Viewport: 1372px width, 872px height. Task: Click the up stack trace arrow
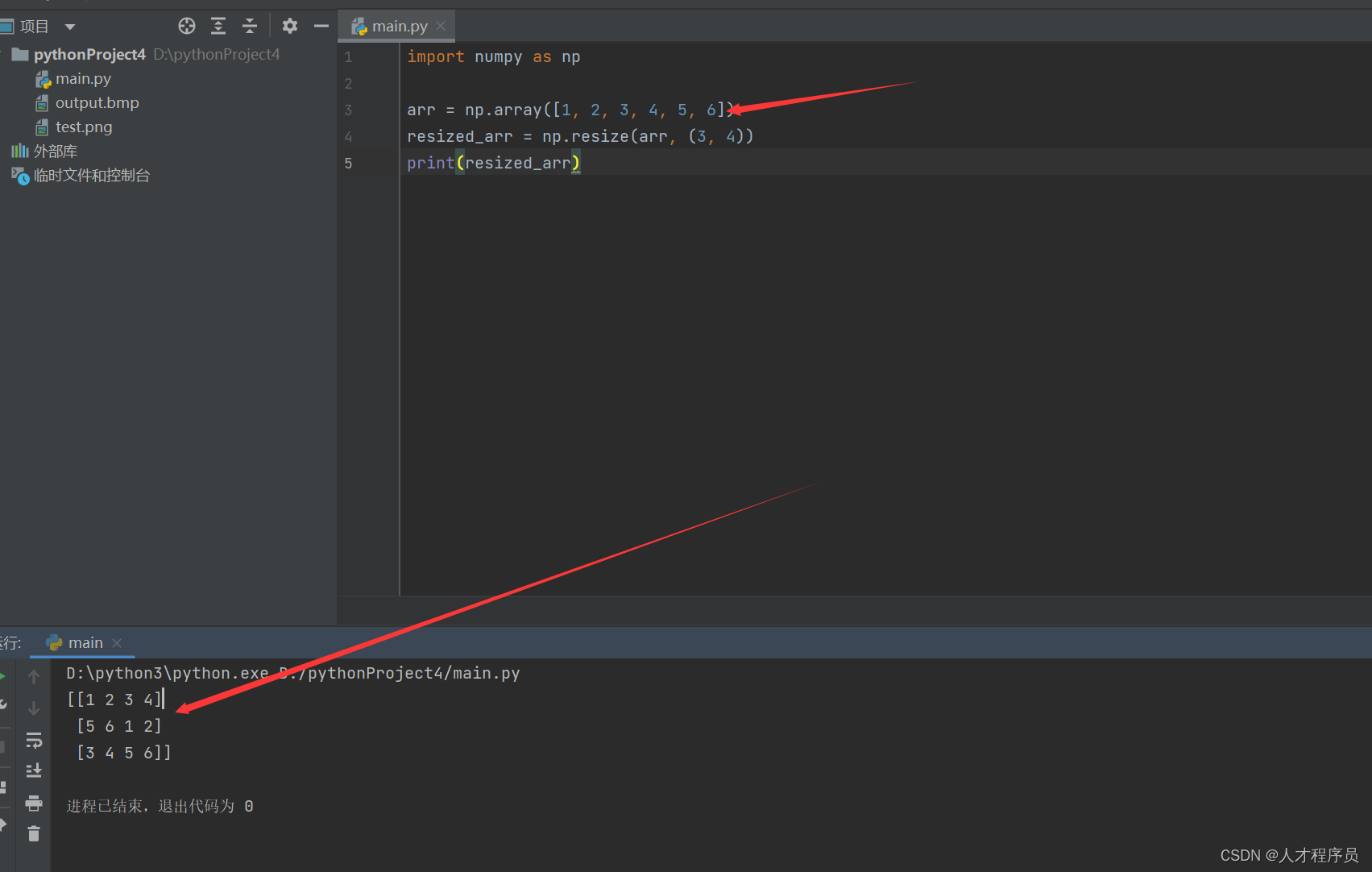[34, 676]
